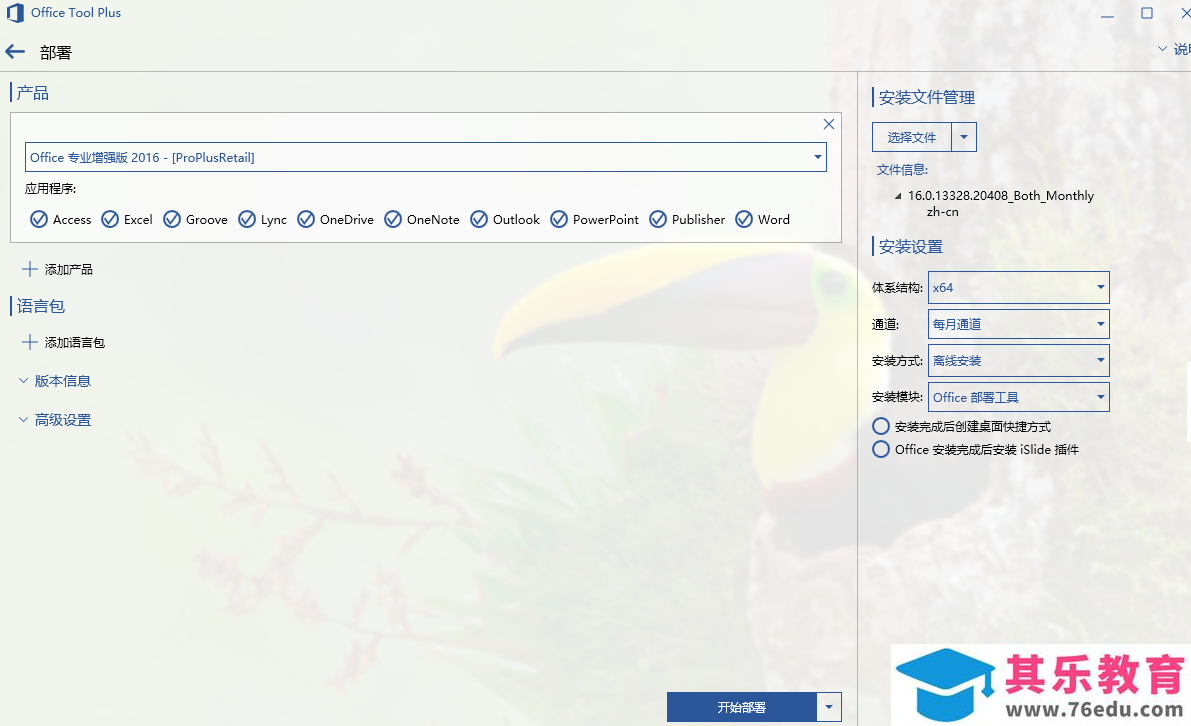Click the 语言包 section heading

[x=41, y=306]
